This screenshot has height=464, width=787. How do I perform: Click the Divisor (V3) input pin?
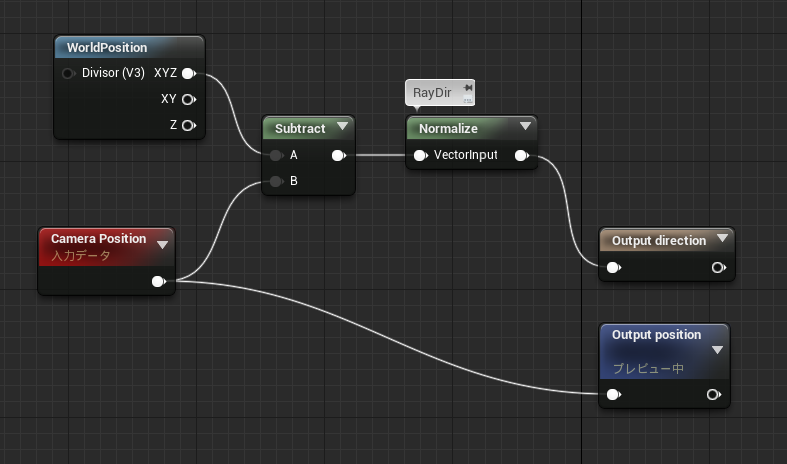(68, 73)
